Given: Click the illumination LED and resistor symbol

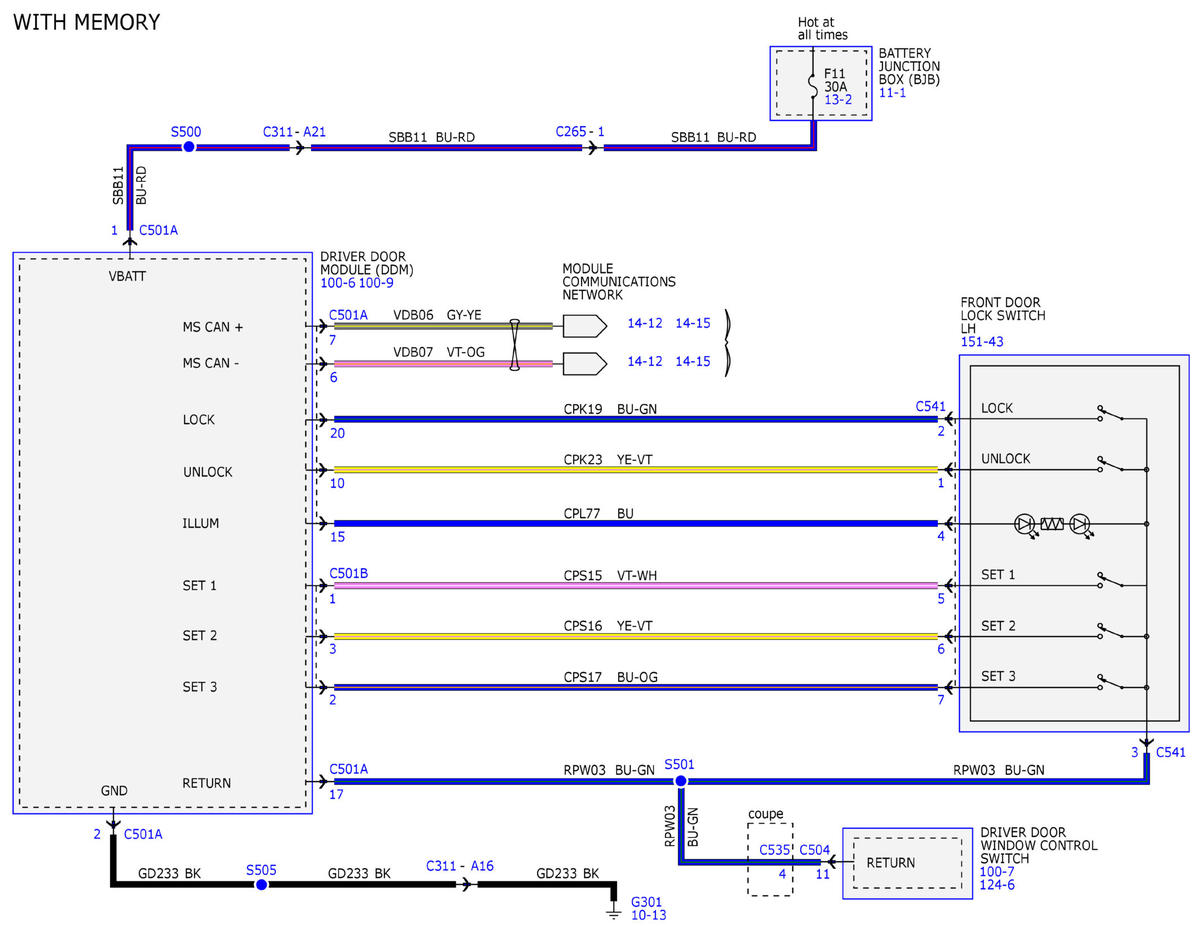Looking at the screenshot, I should point(1052,524).
